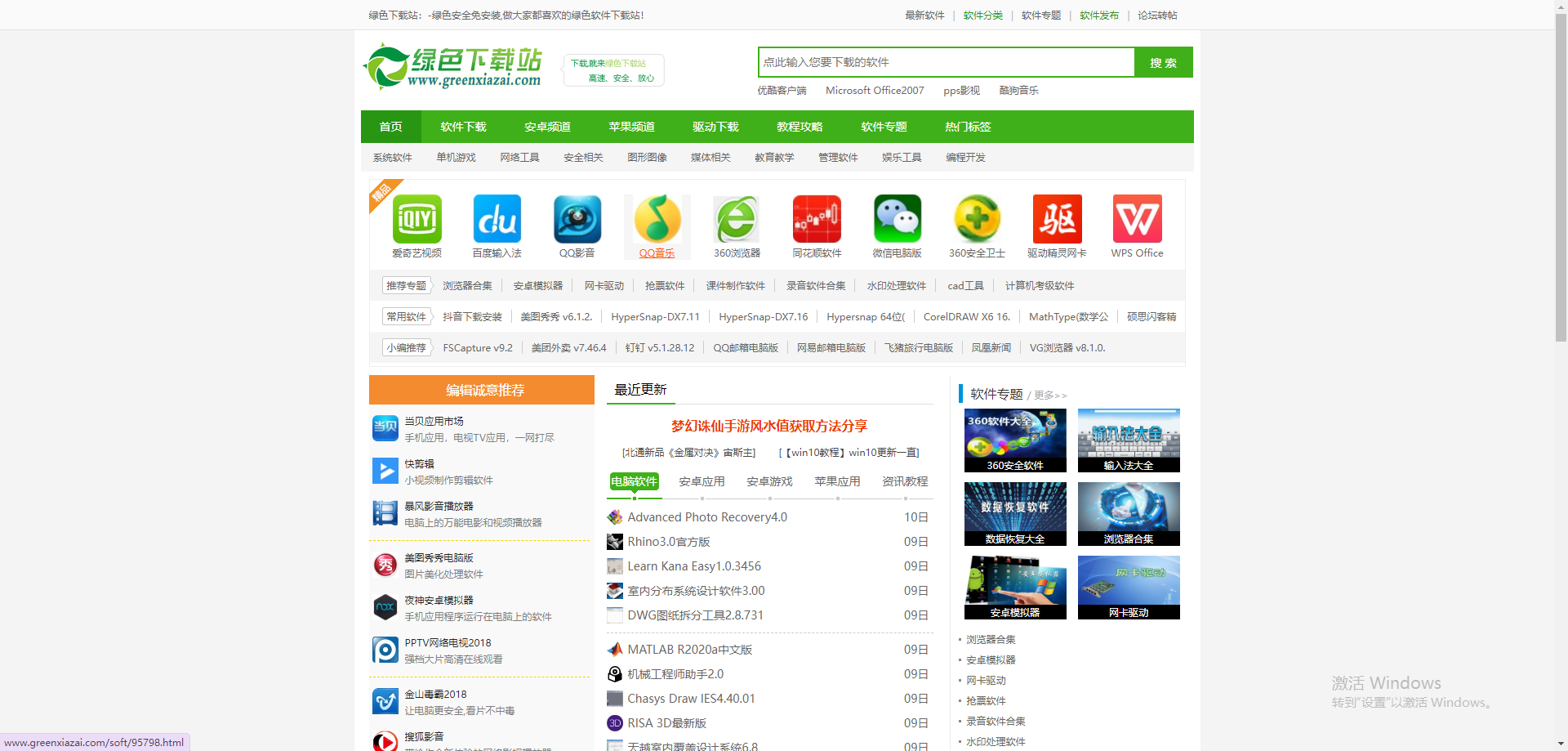Open the 数据恢复大全 topic thumbnail
This screenshot has height=751, width=1568.
pos(1015,514)
